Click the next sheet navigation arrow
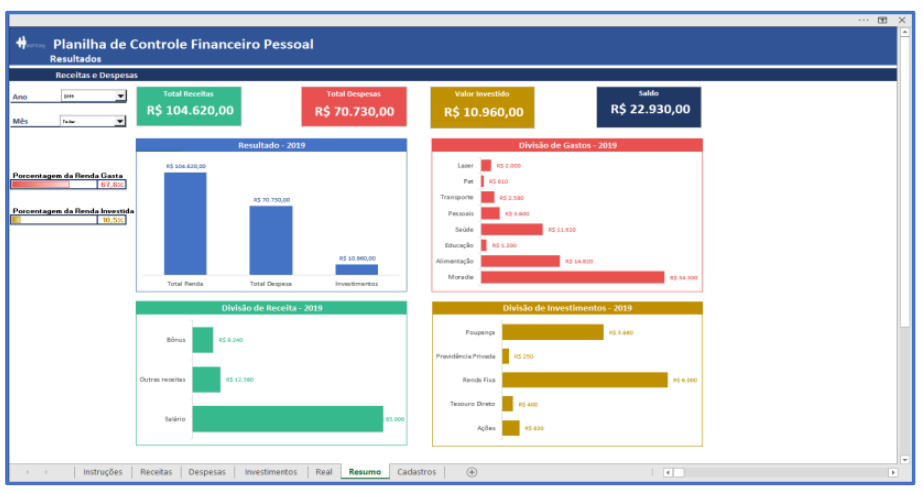 coord(46,472)
